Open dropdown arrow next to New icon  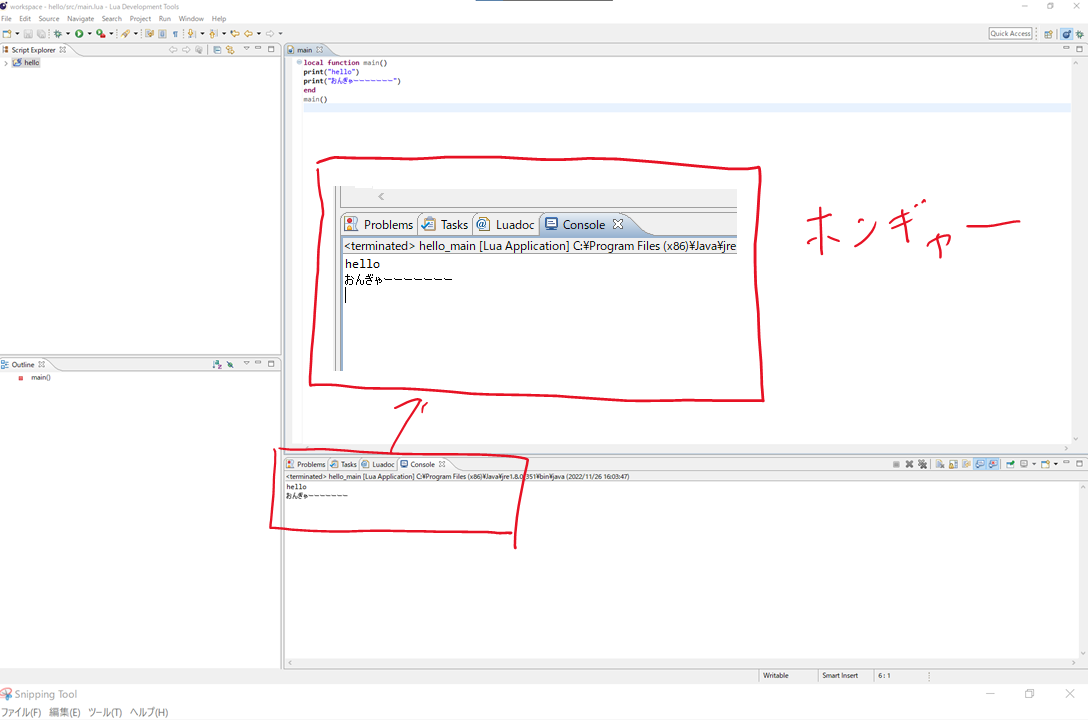(x=17, y=33)
